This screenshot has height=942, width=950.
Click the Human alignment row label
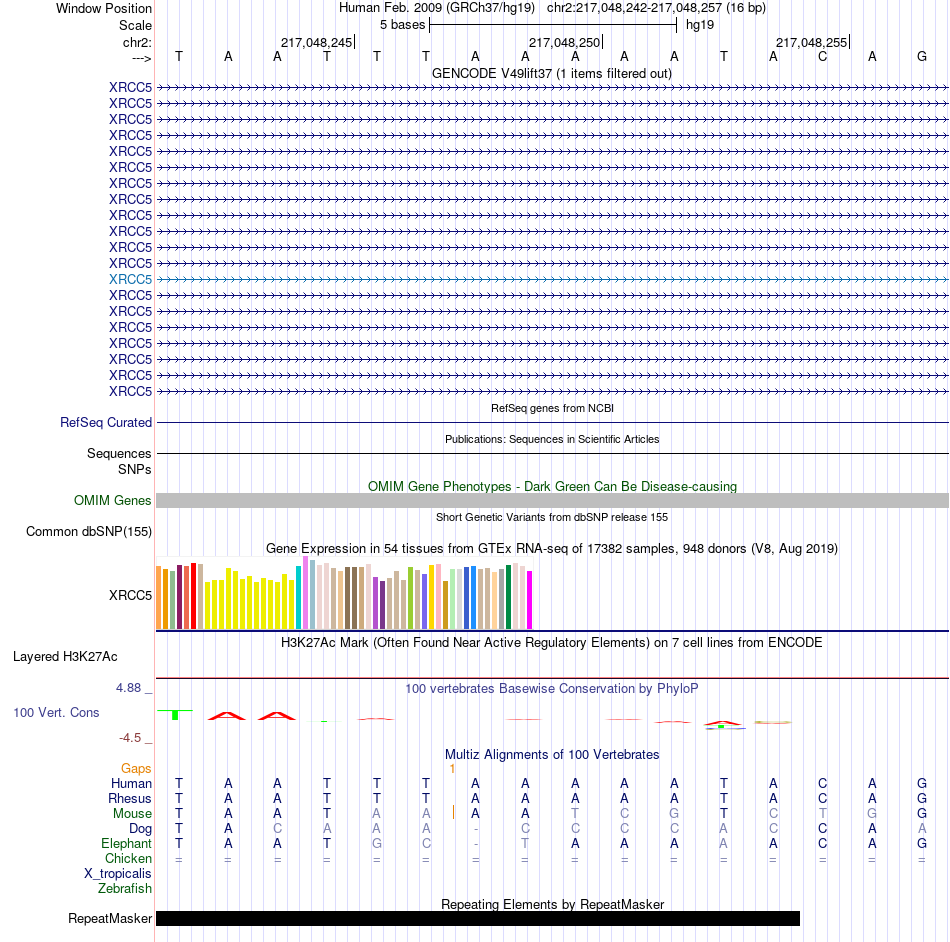[131, 783]
